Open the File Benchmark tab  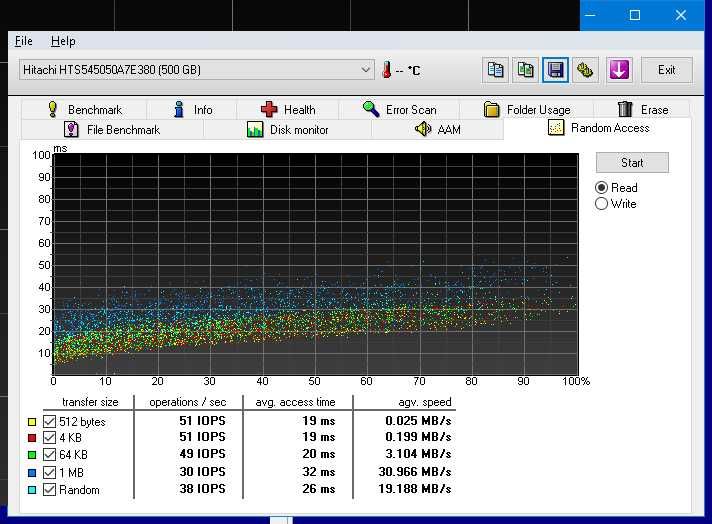112,129
